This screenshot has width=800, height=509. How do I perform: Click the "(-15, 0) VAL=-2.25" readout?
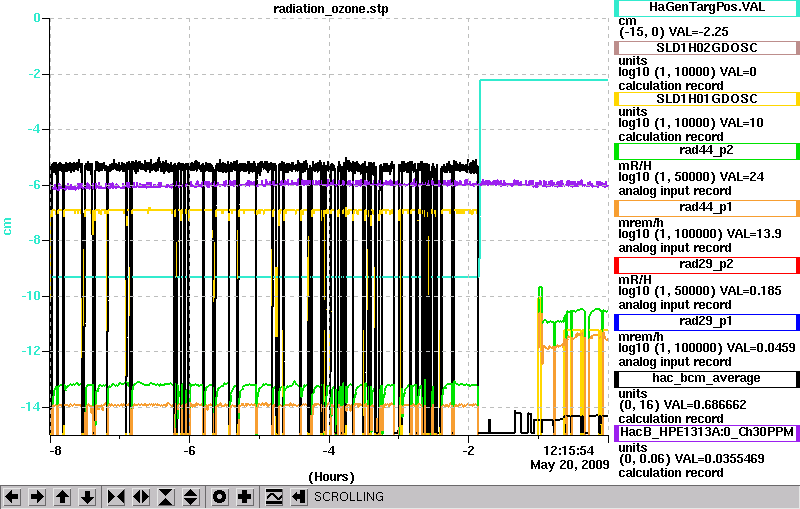(x=673, y=32)
